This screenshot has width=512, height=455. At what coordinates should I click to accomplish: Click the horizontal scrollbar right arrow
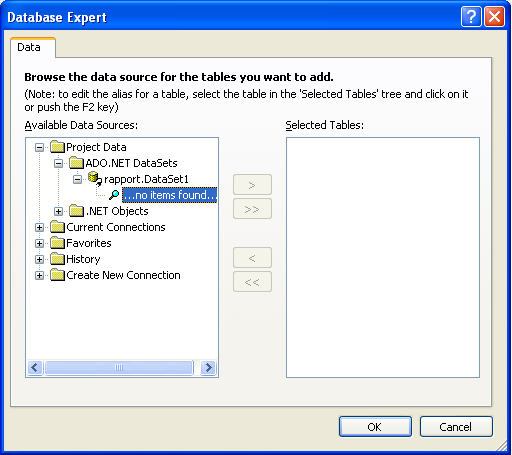pos(209,368)
